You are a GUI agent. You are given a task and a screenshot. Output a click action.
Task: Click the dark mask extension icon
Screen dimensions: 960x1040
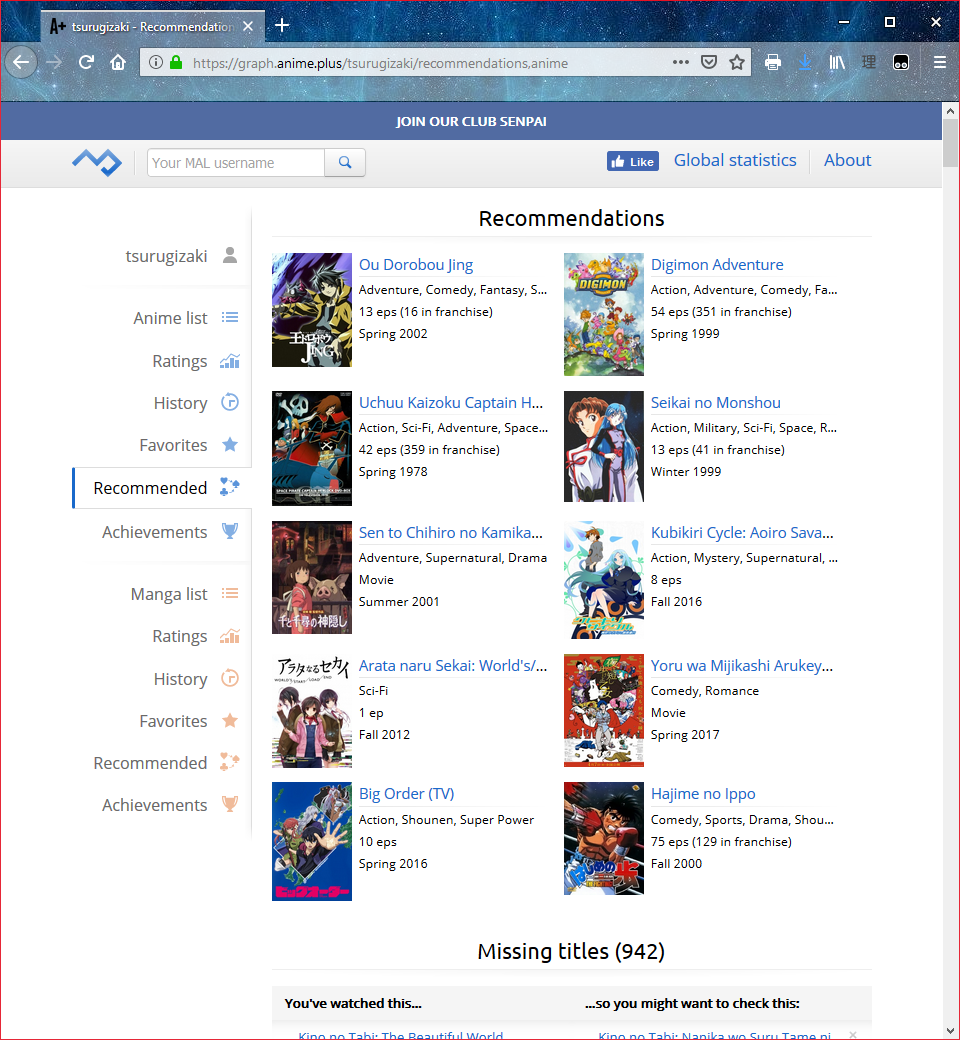click(x=901, y=62)
